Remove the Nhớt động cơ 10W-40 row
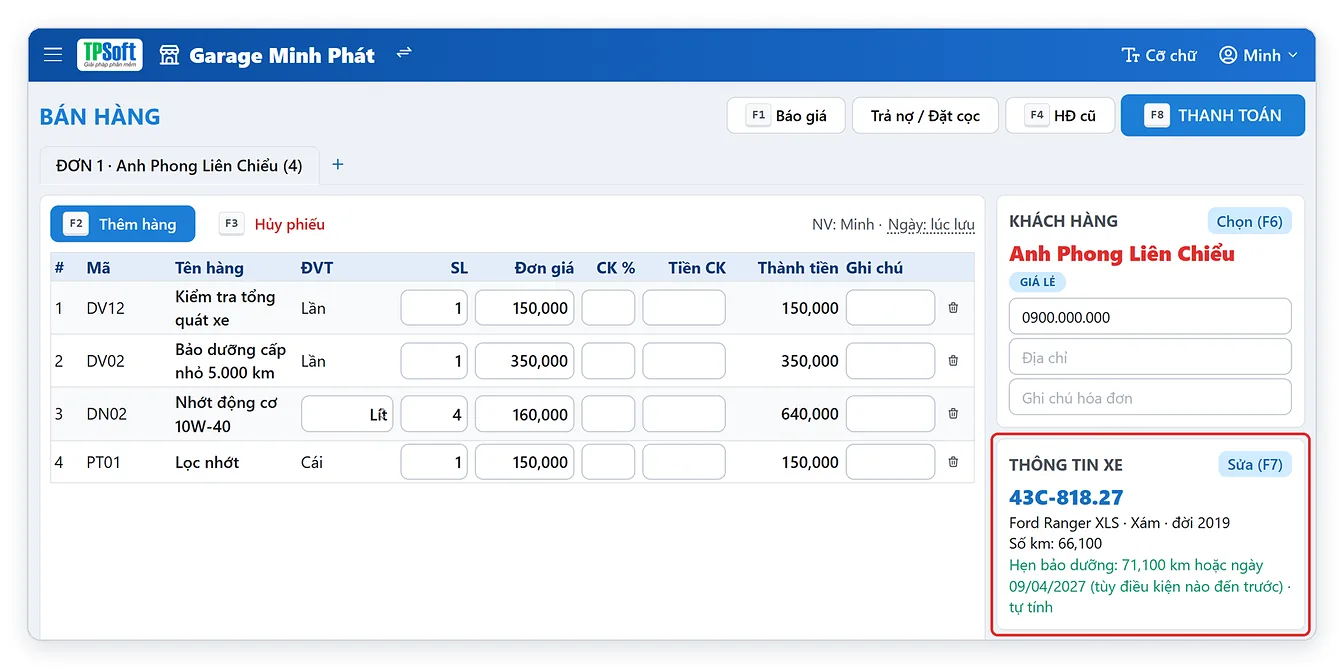The width and height of the screenshot is (1344, 668). tap(953, 414)
